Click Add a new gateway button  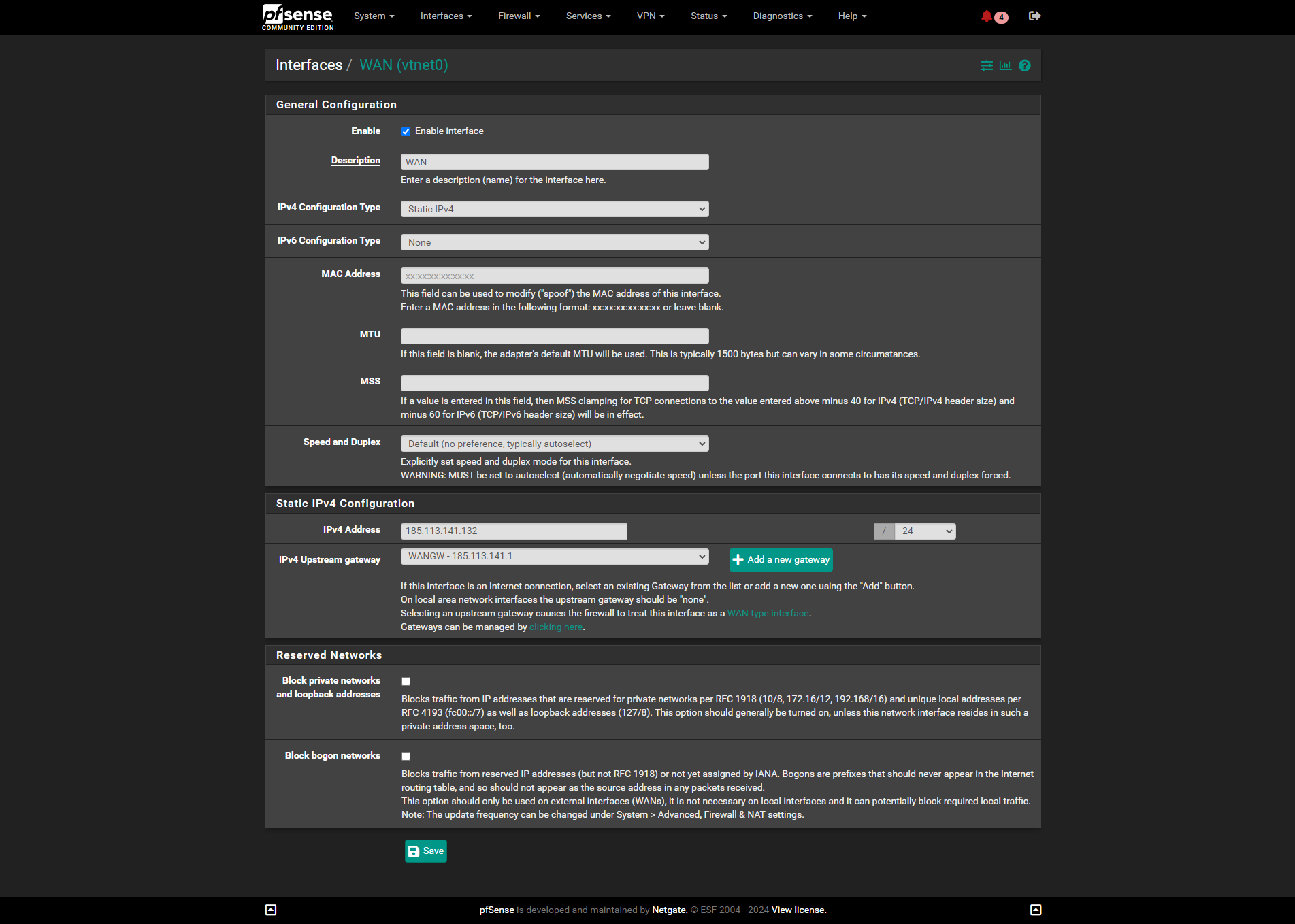point(781,560)
